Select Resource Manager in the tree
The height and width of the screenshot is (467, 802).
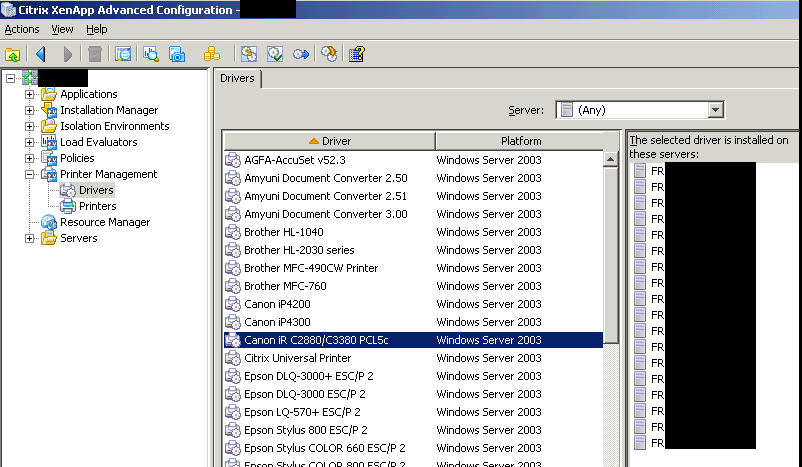click(x=105, y=222)
